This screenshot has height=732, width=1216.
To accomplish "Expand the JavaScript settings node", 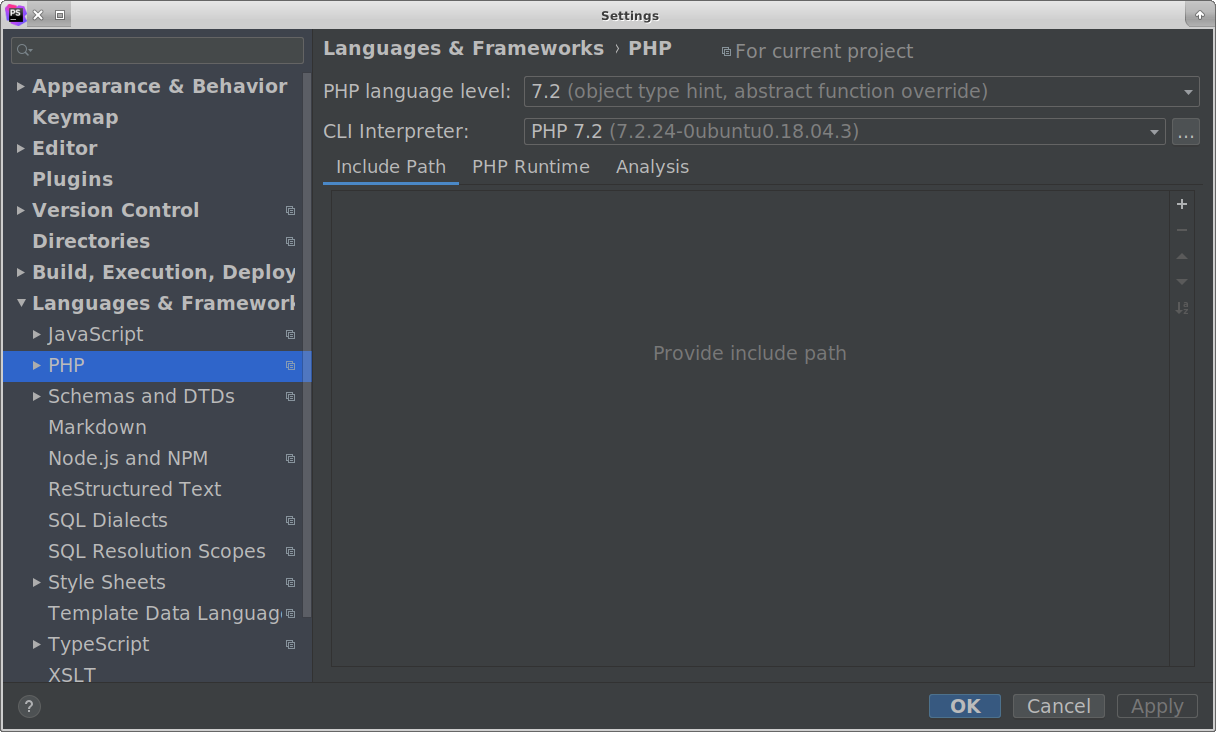I will (x=37, y=335).
